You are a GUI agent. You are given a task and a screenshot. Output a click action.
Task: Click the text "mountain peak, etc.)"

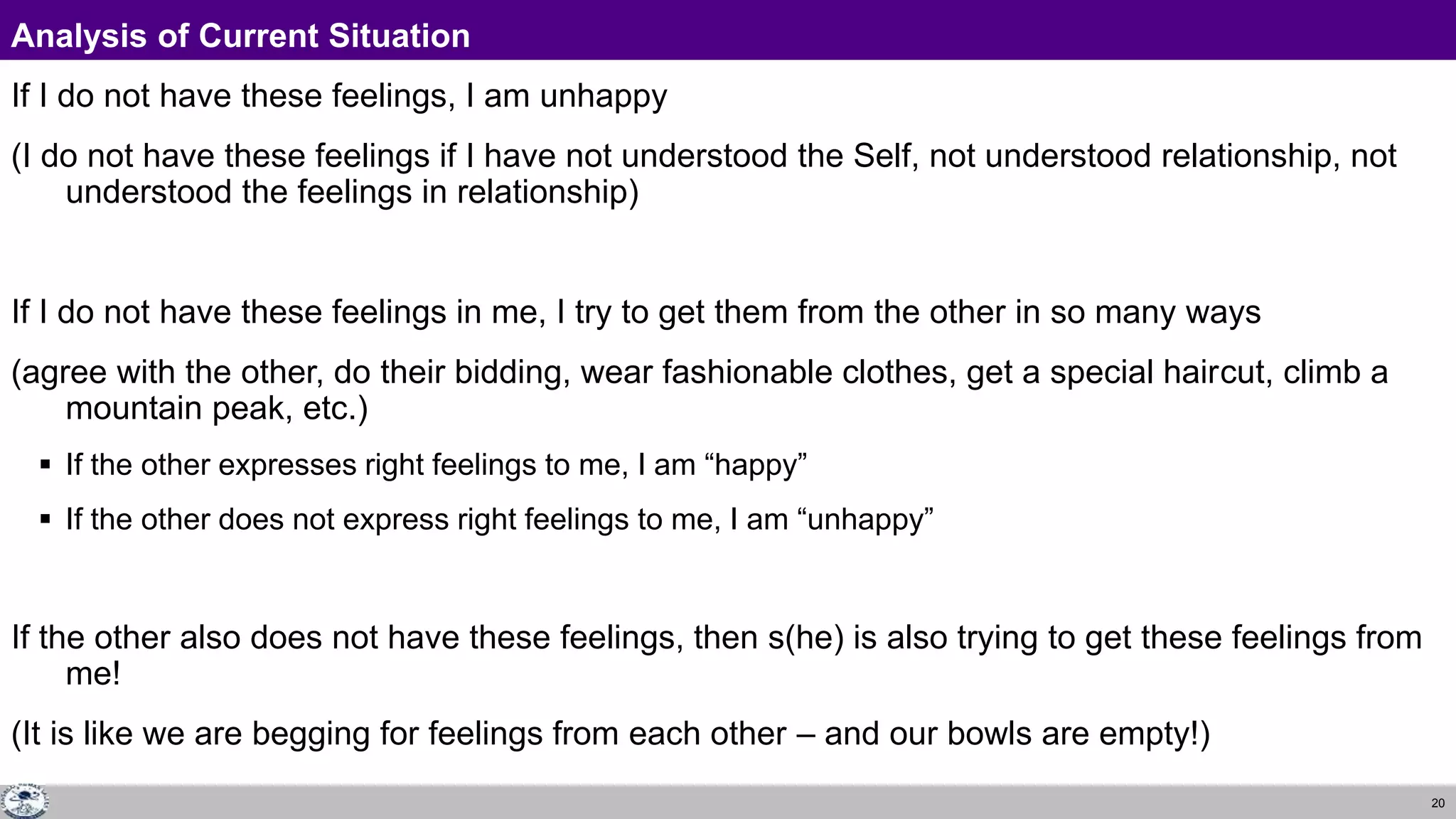tap(217, 408)
